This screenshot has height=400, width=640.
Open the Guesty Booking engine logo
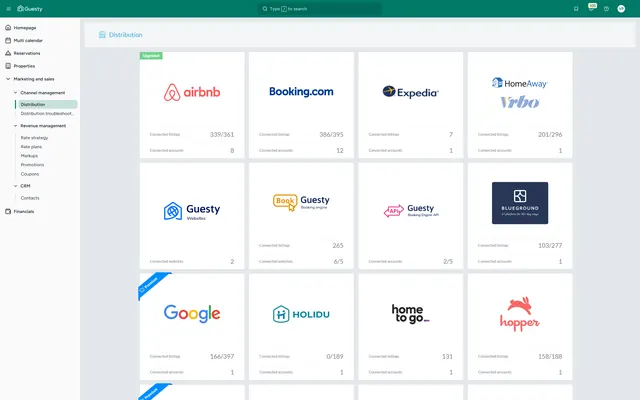point(301,203)
